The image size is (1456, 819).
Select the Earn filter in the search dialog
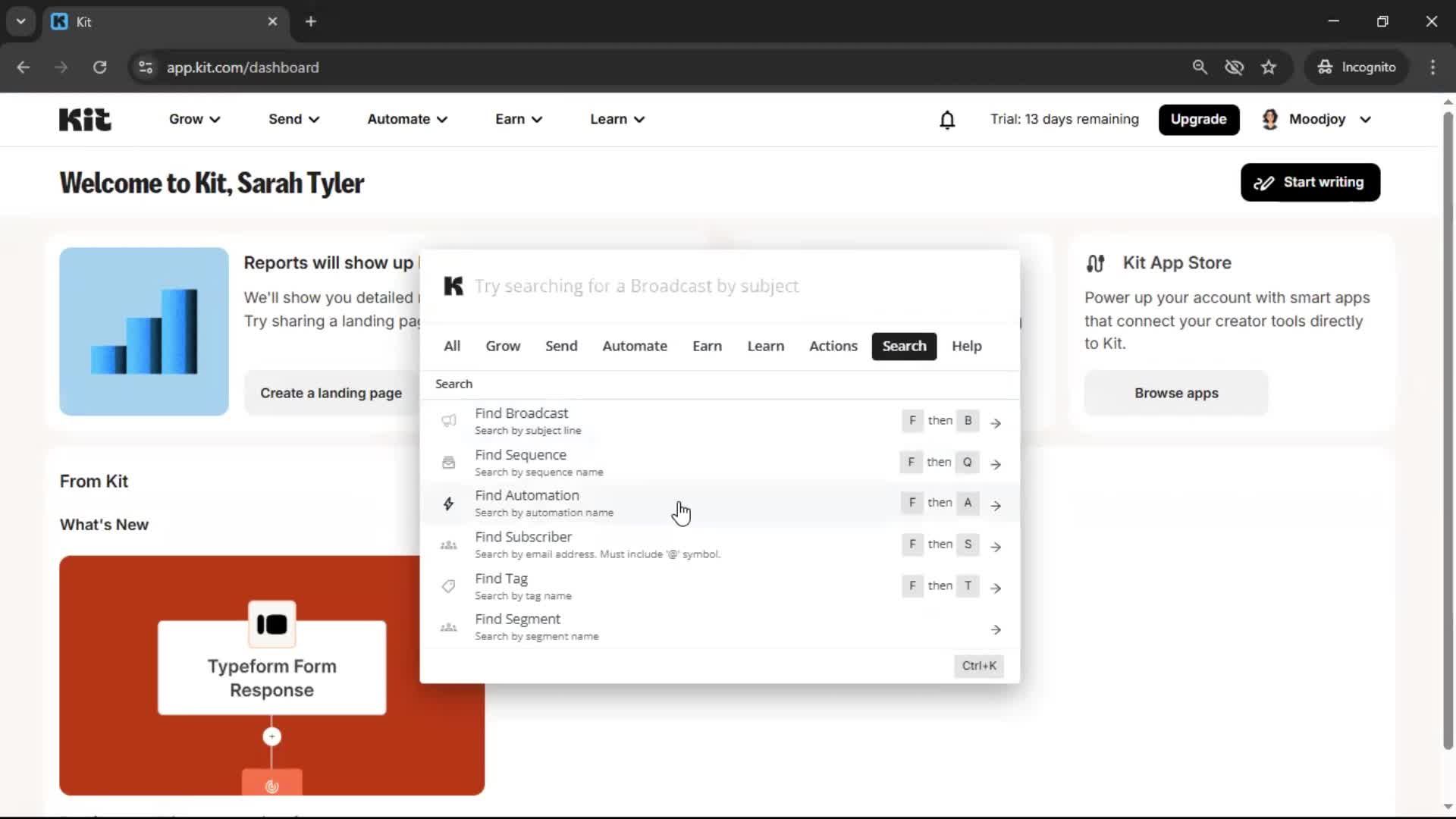(707, 346)
